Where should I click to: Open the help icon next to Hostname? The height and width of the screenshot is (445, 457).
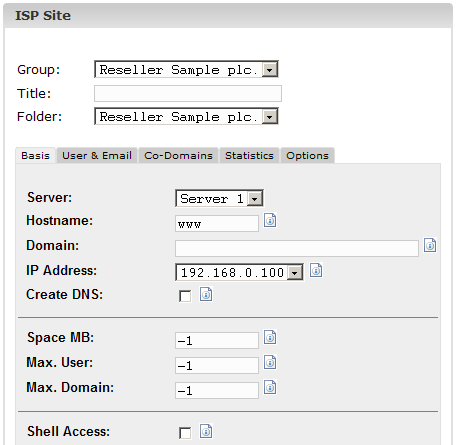(270, 221)
